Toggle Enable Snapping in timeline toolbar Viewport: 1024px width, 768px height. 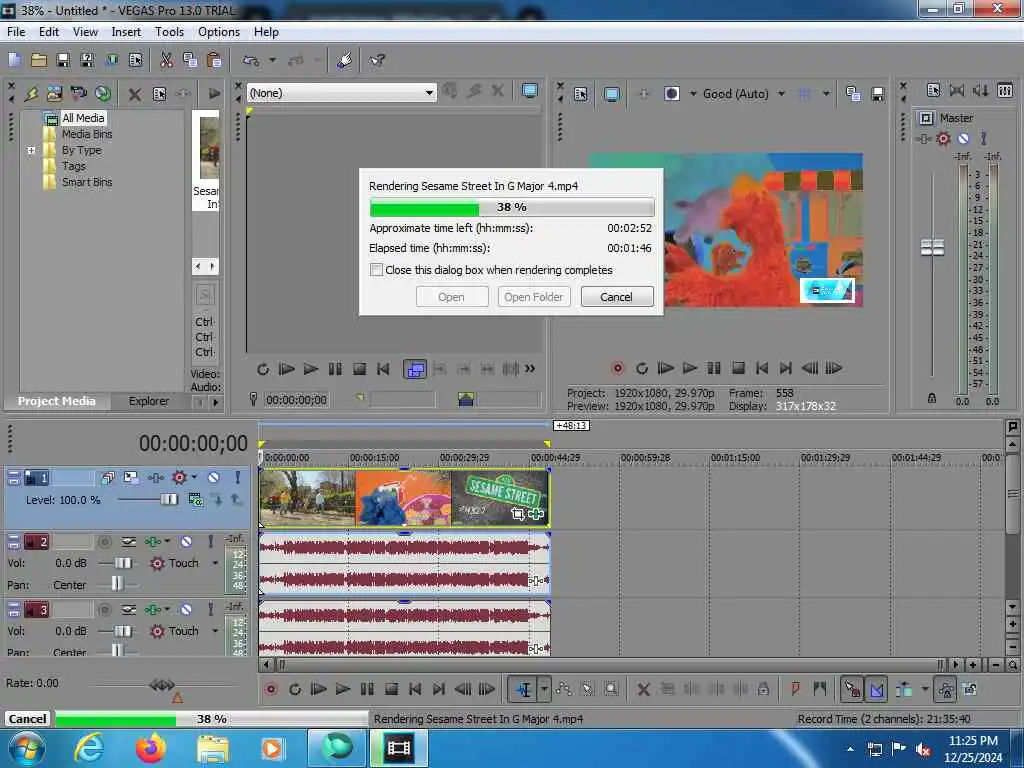(852, 689)
